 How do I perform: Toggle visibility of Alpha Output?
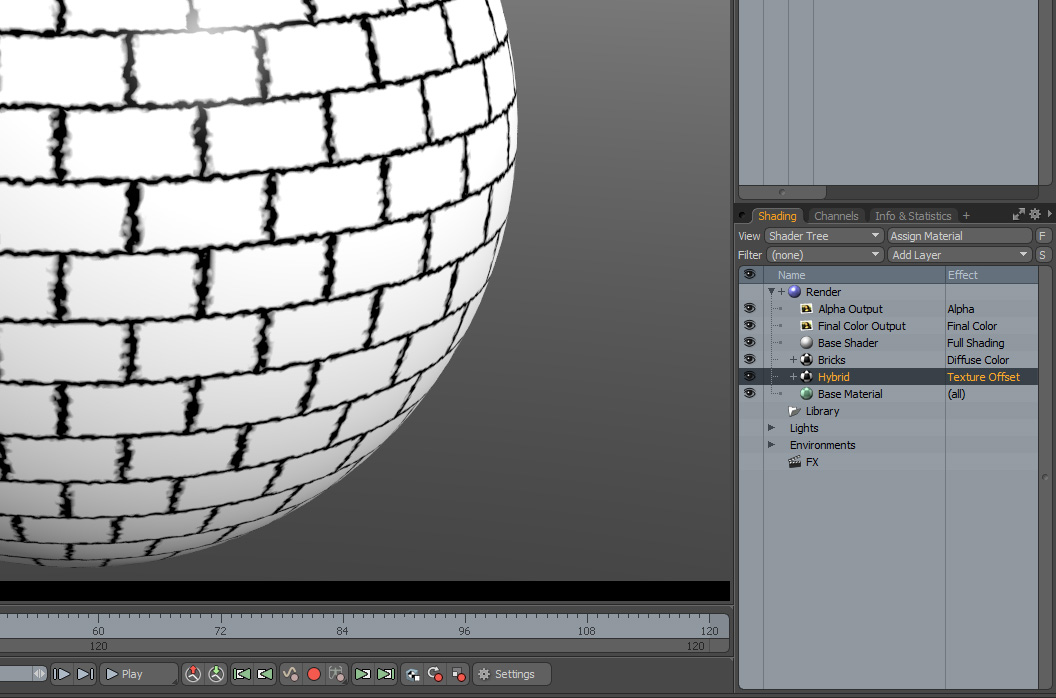(750, 309)
